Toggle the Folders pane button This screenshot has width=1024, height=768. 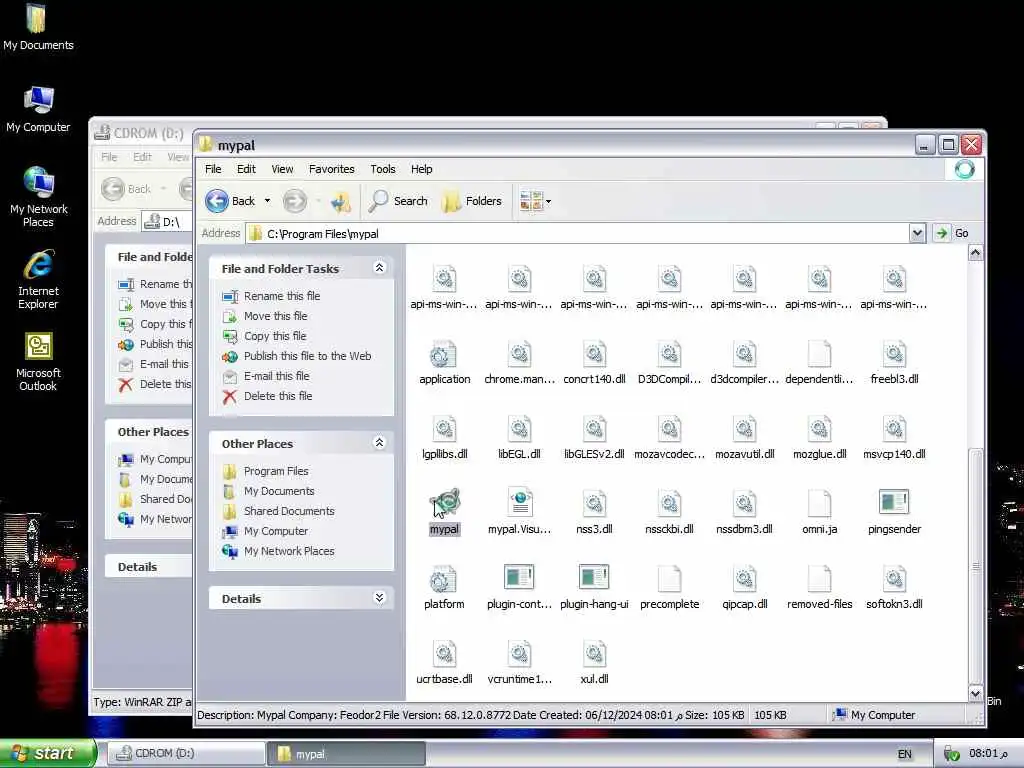coord(472,201)
